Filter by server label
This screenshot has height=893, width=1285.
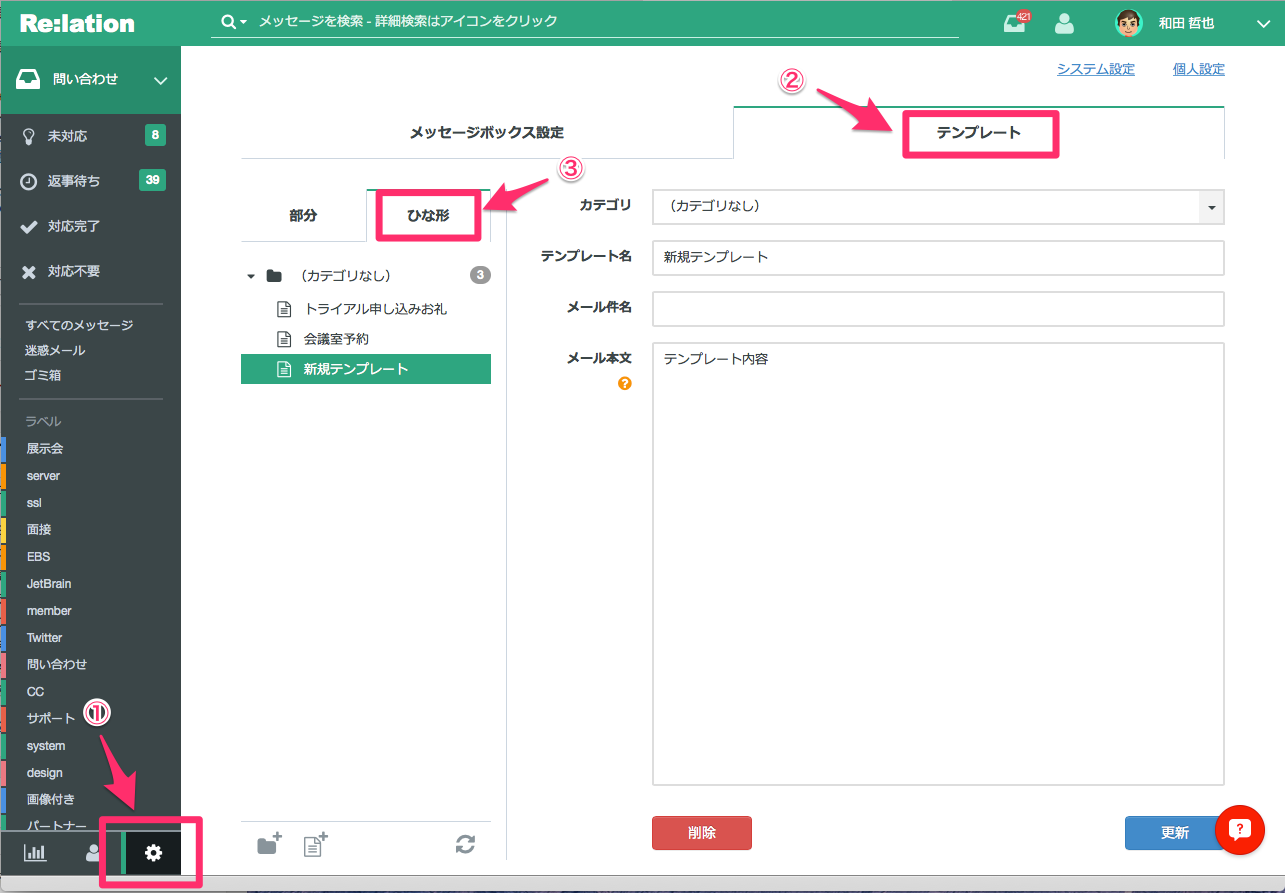[44, 476]
